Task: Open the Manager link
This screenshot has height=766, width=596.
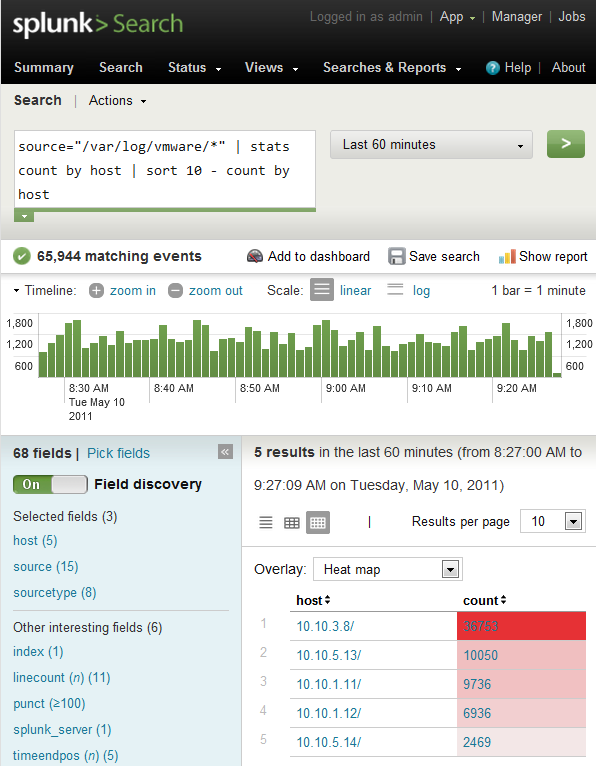Action: tap(517, 17)
